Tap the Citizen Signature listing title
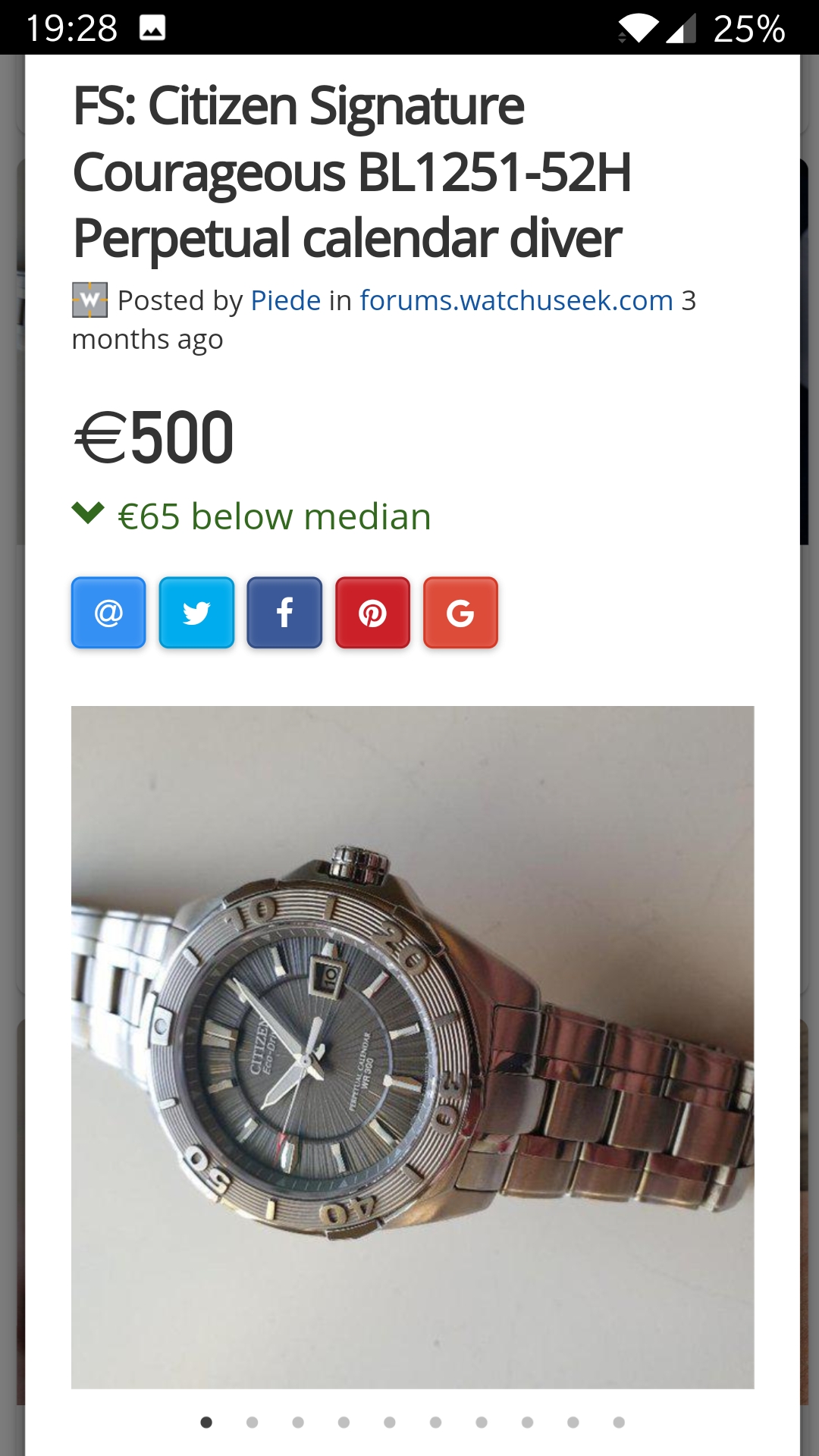The image size is (819, 1456). (353, 172)
